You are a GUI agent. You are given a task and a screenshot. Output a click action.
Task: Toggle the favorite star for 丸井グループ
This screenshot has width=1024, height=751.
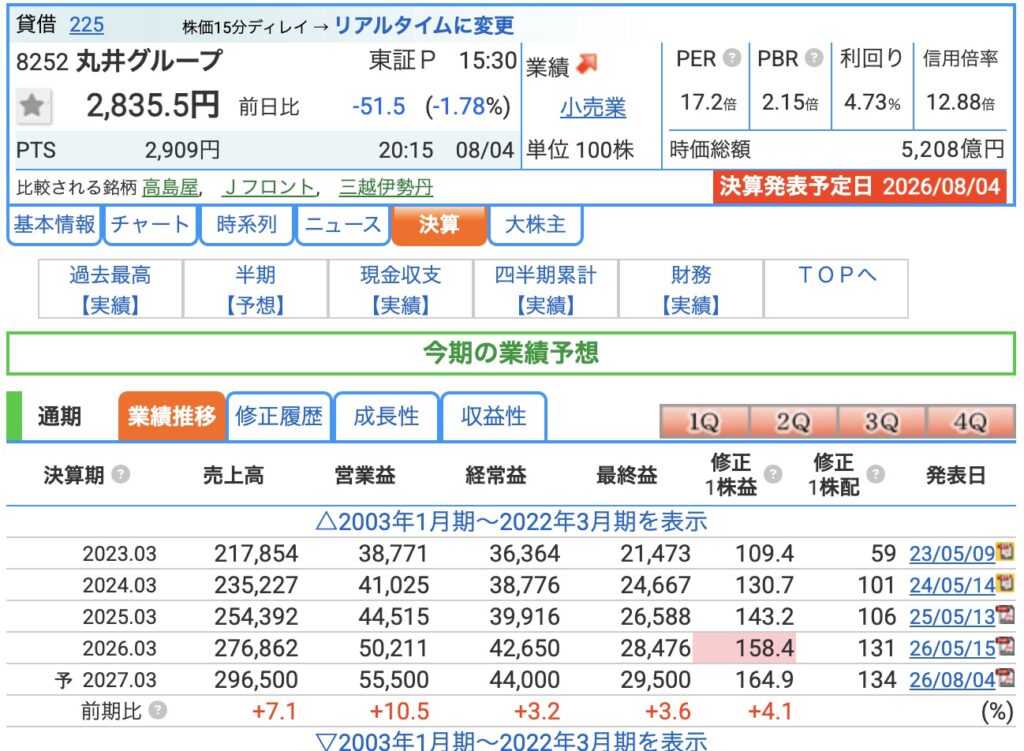point(32,105)
